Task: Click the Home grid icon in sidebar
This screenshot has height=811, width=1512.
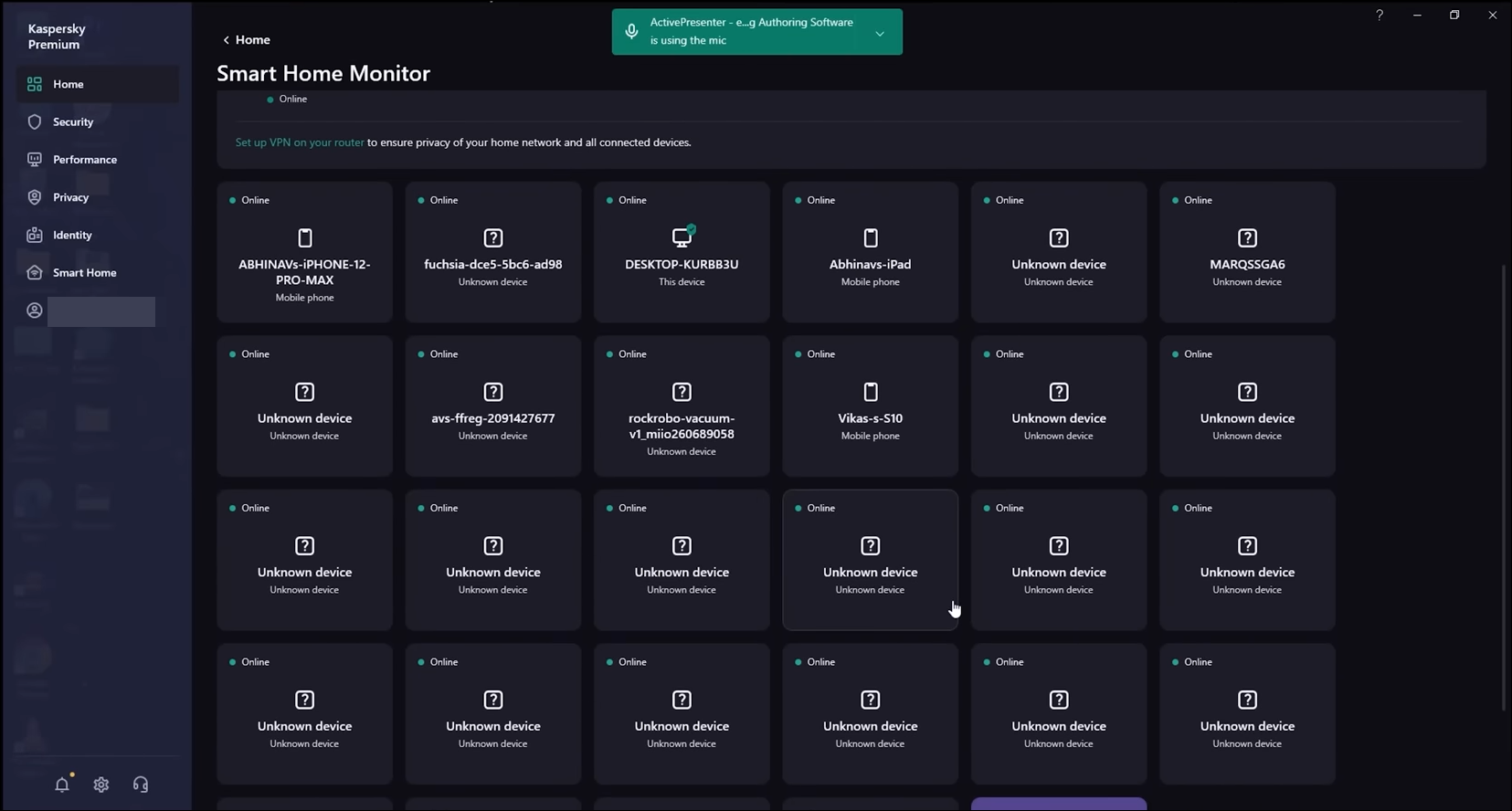Action: pyautogui.click(x=35, y=84)
